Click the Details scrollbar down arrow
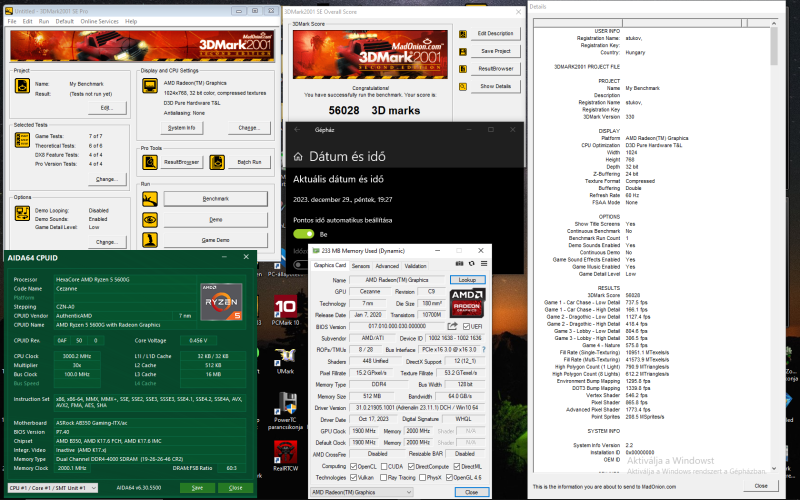The height and width of the screenshot is (500, 800). (x=774, y=468)
